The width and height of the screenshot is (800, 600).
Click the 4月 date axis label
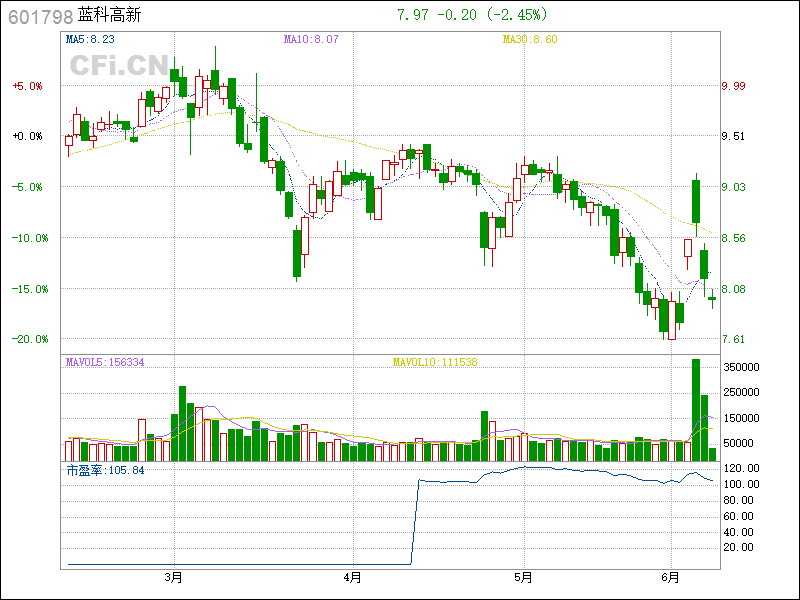[353, 578]
